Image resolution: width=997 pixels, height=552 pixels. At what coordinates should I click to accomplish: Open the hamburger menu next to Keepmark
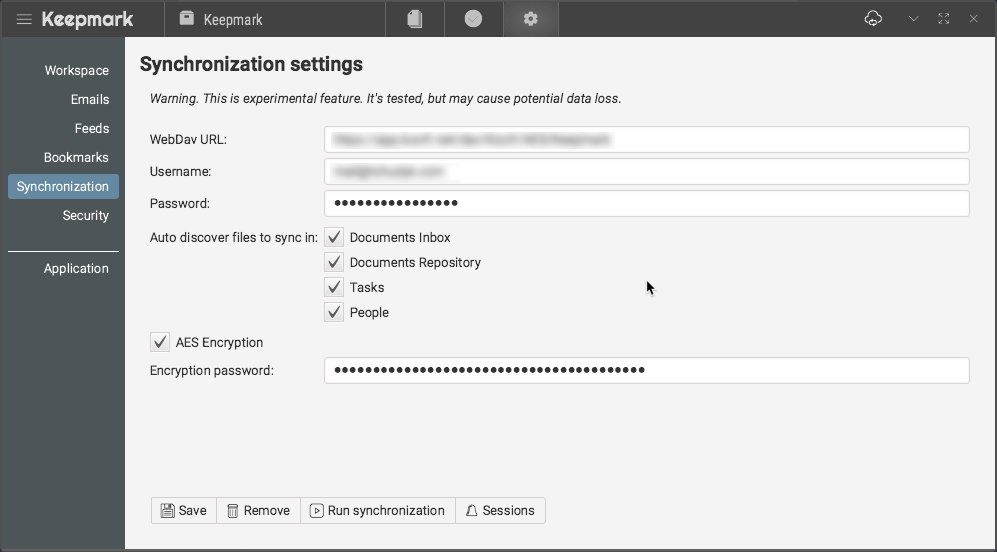click(x=24, y=19)
